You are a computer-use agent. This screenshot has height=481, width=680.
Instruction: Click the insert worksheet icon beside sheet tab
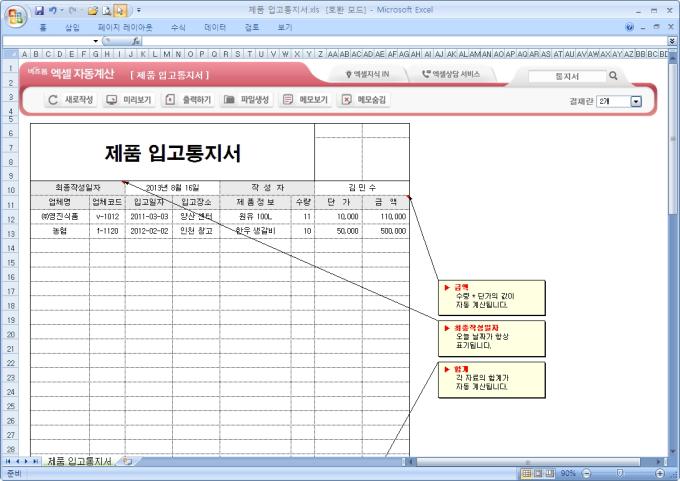point(127,461)
